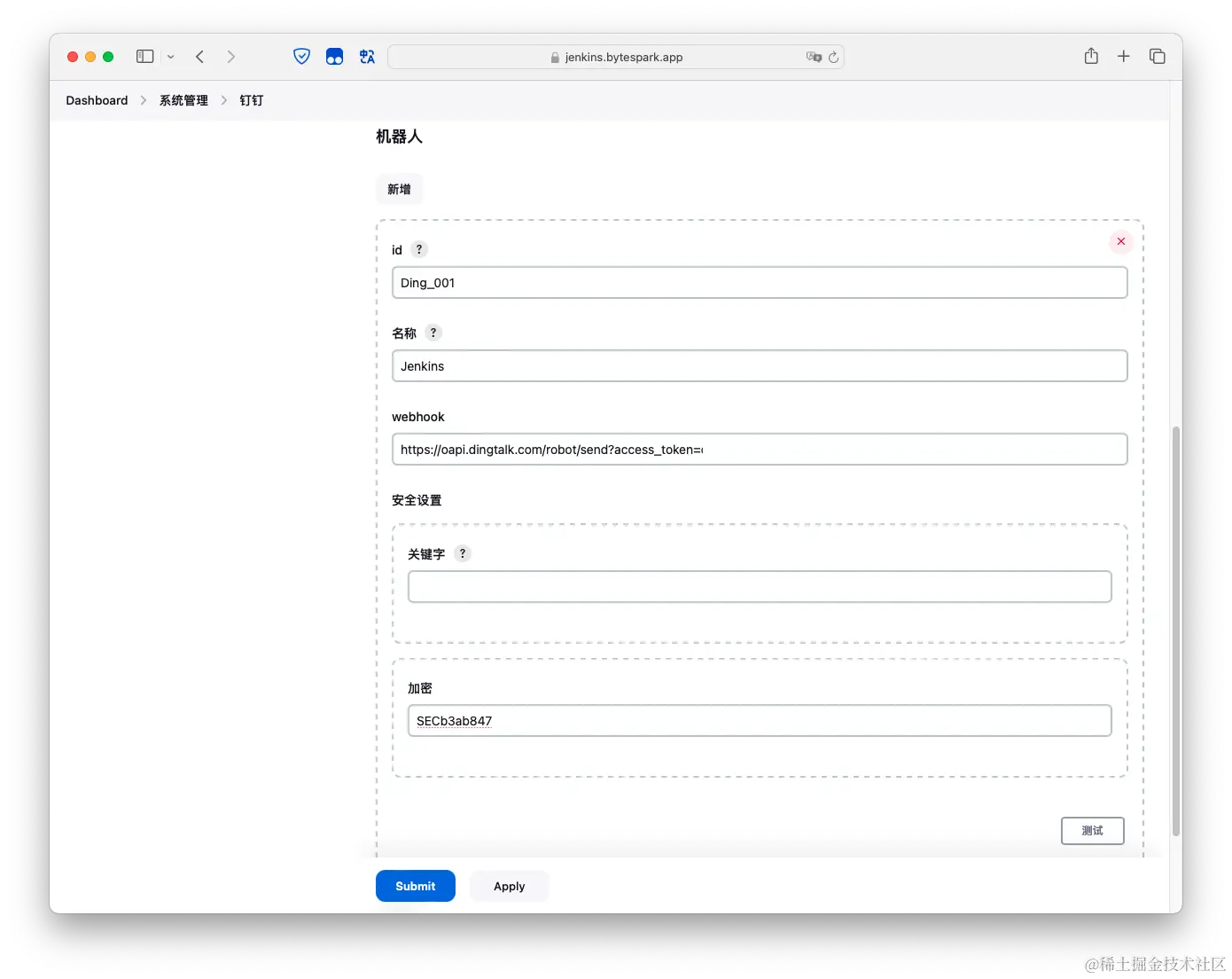Viewport: 1232px width, 979px height.
Task: Open 钉钉 breadcrumb link
Action: pos(252,100)
